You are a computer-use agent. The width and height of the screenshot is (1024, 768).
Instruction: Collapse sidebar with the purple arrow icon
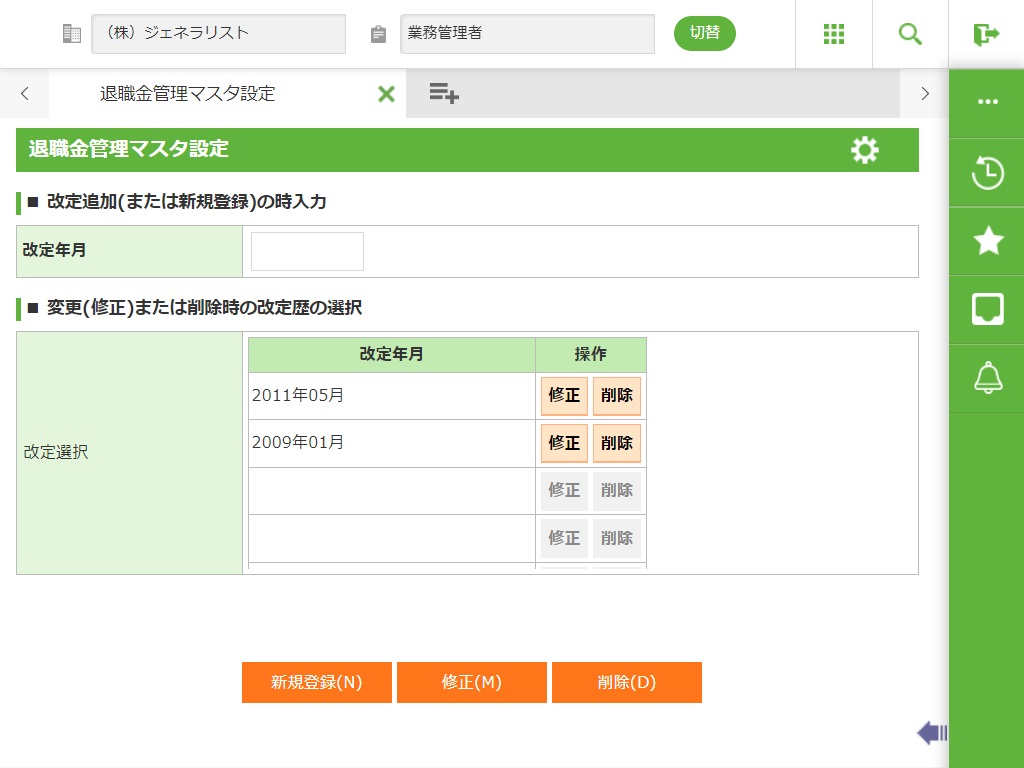click(931, 734)
